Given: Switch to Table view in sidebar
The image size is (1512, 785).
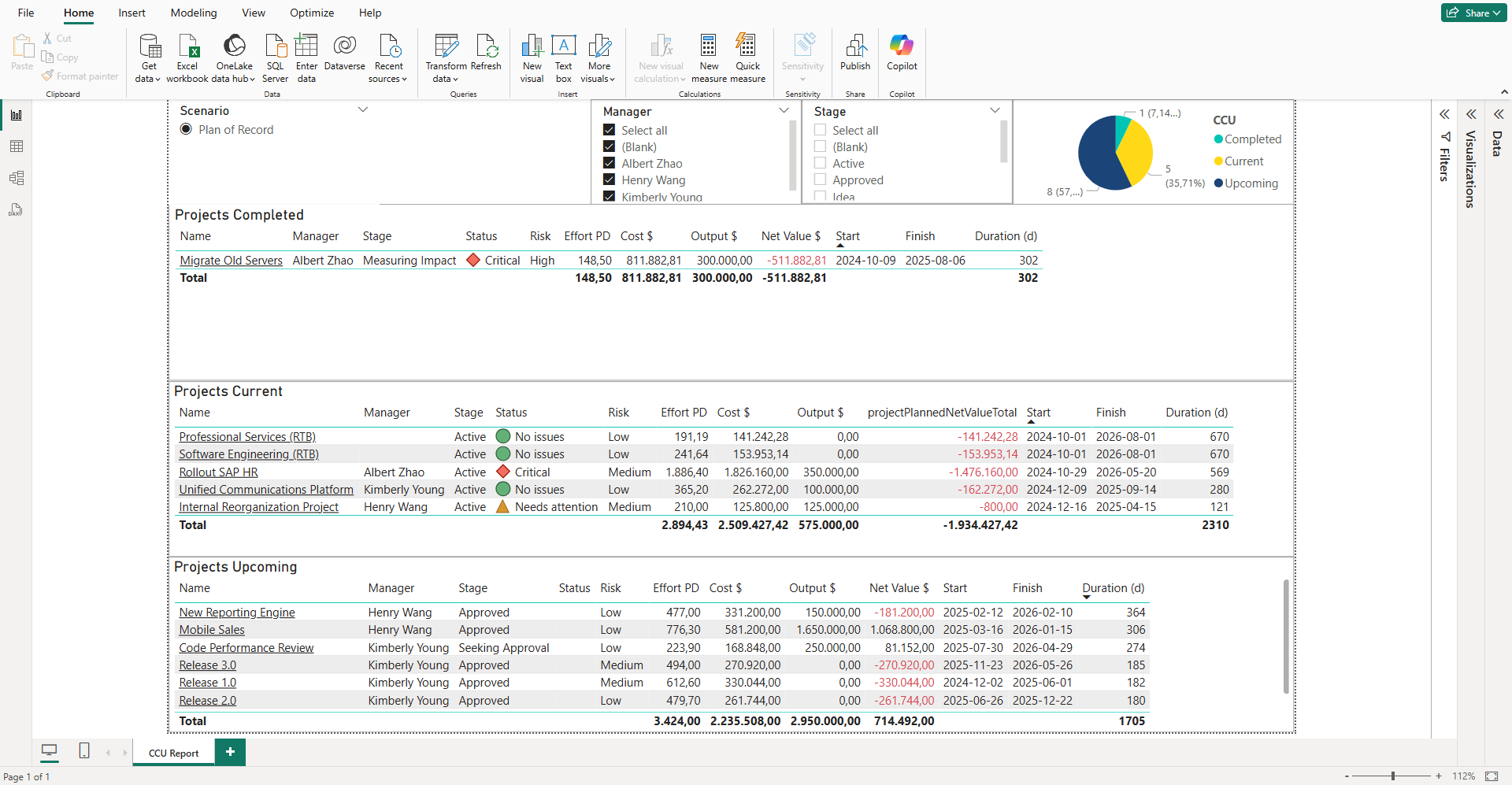Looking at the screenshot, I should point(16,146).
